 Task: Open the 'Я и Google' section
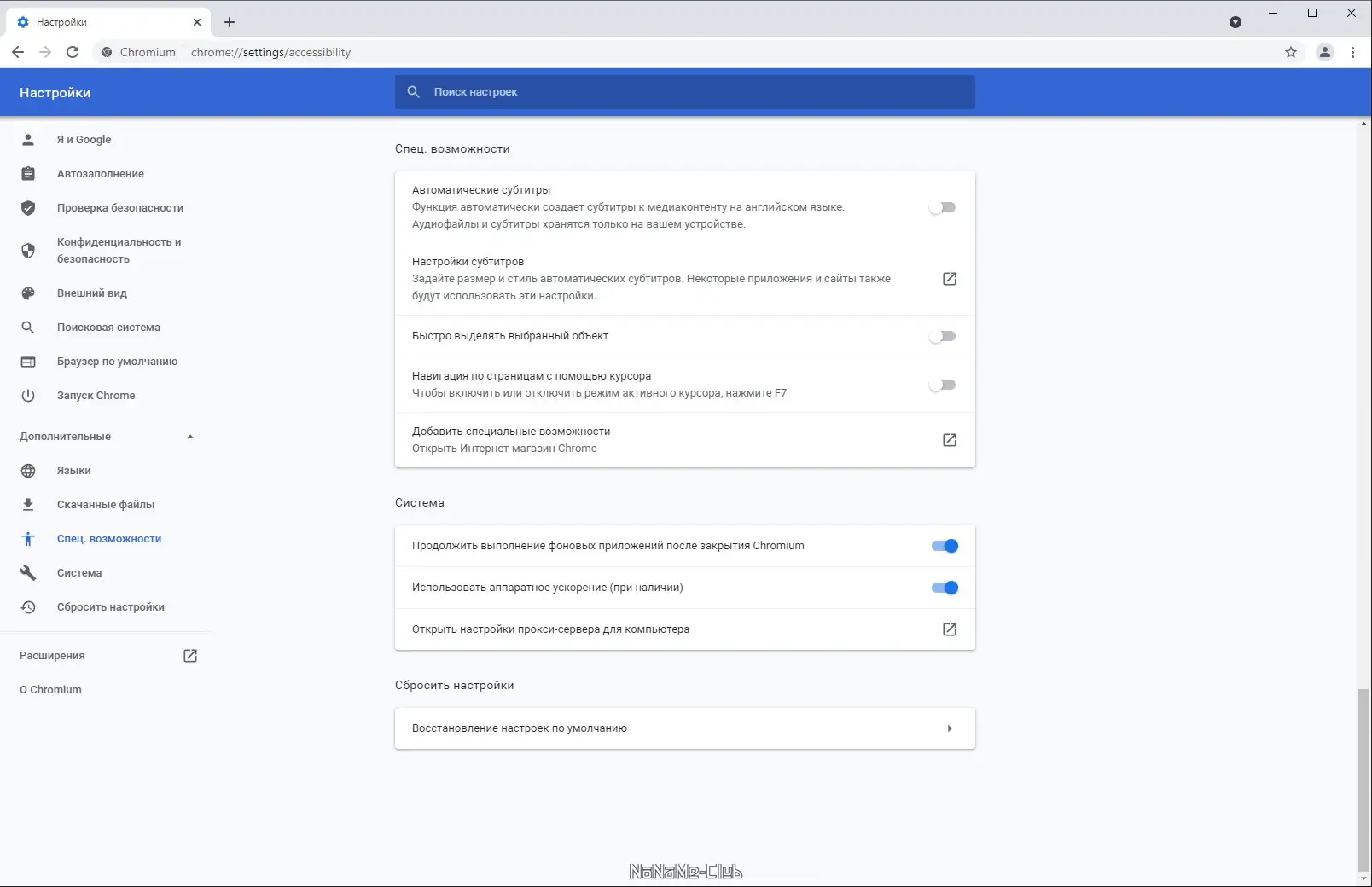[82, 139]
